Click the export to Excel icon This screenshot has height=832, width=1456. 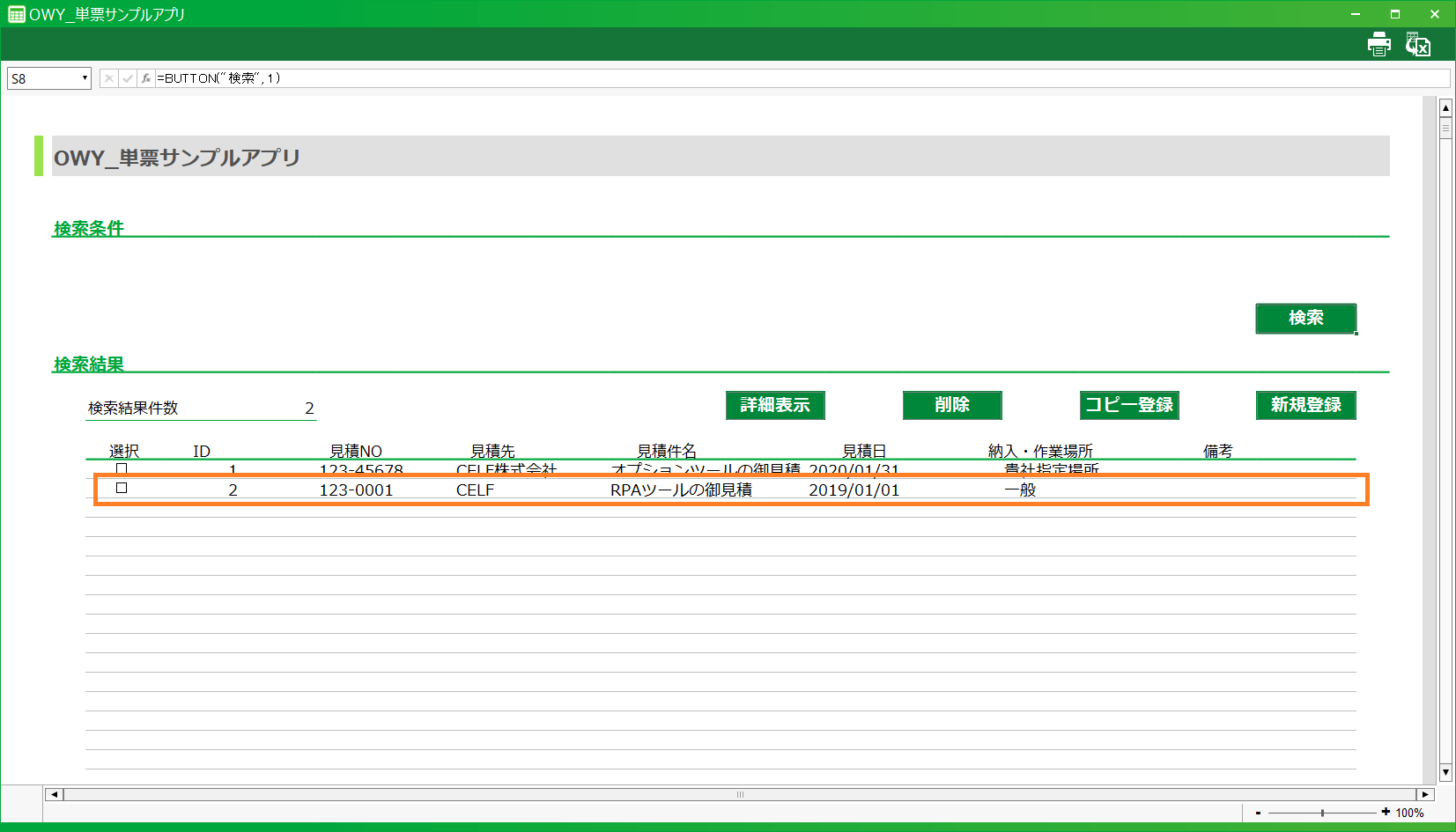1417,44
